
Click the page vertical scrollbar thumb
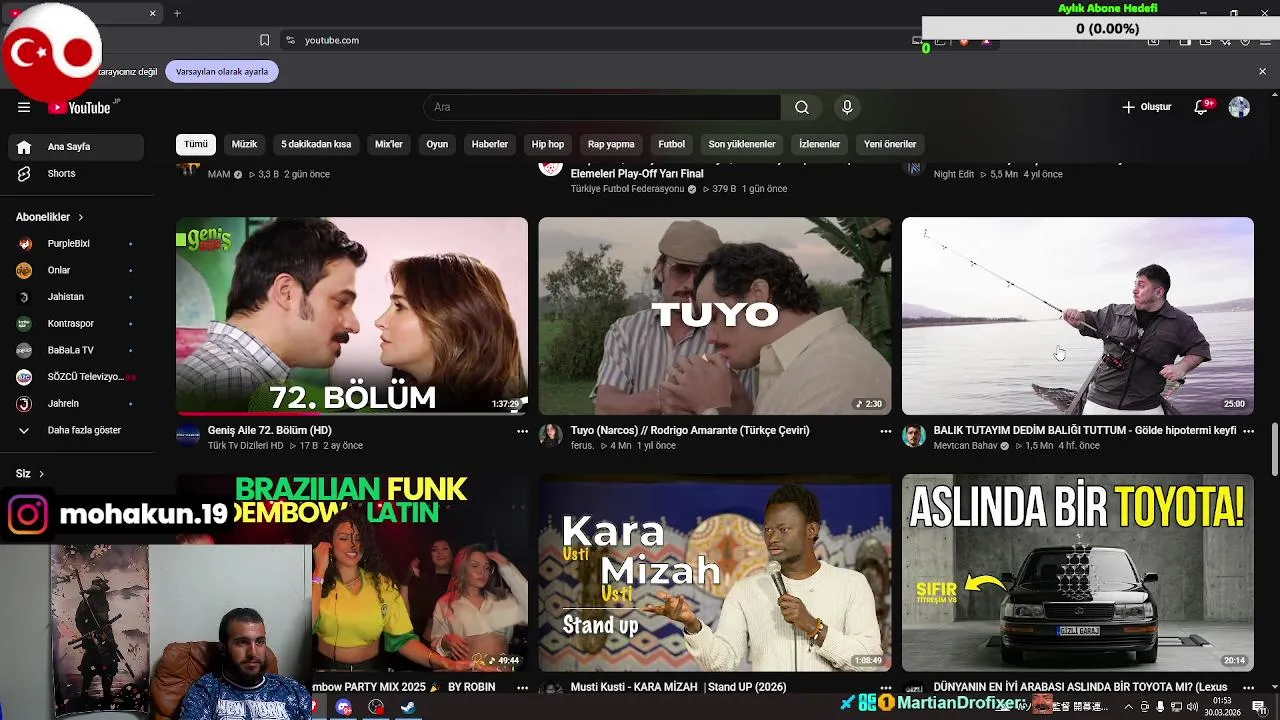tap(1274, 450)
